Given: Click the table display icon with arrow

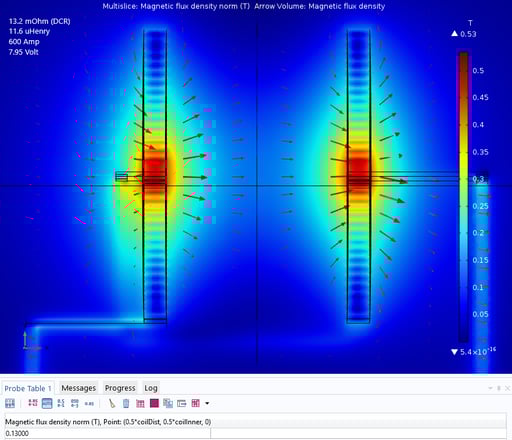Looking at the screenshot, I should click(182, 404).
